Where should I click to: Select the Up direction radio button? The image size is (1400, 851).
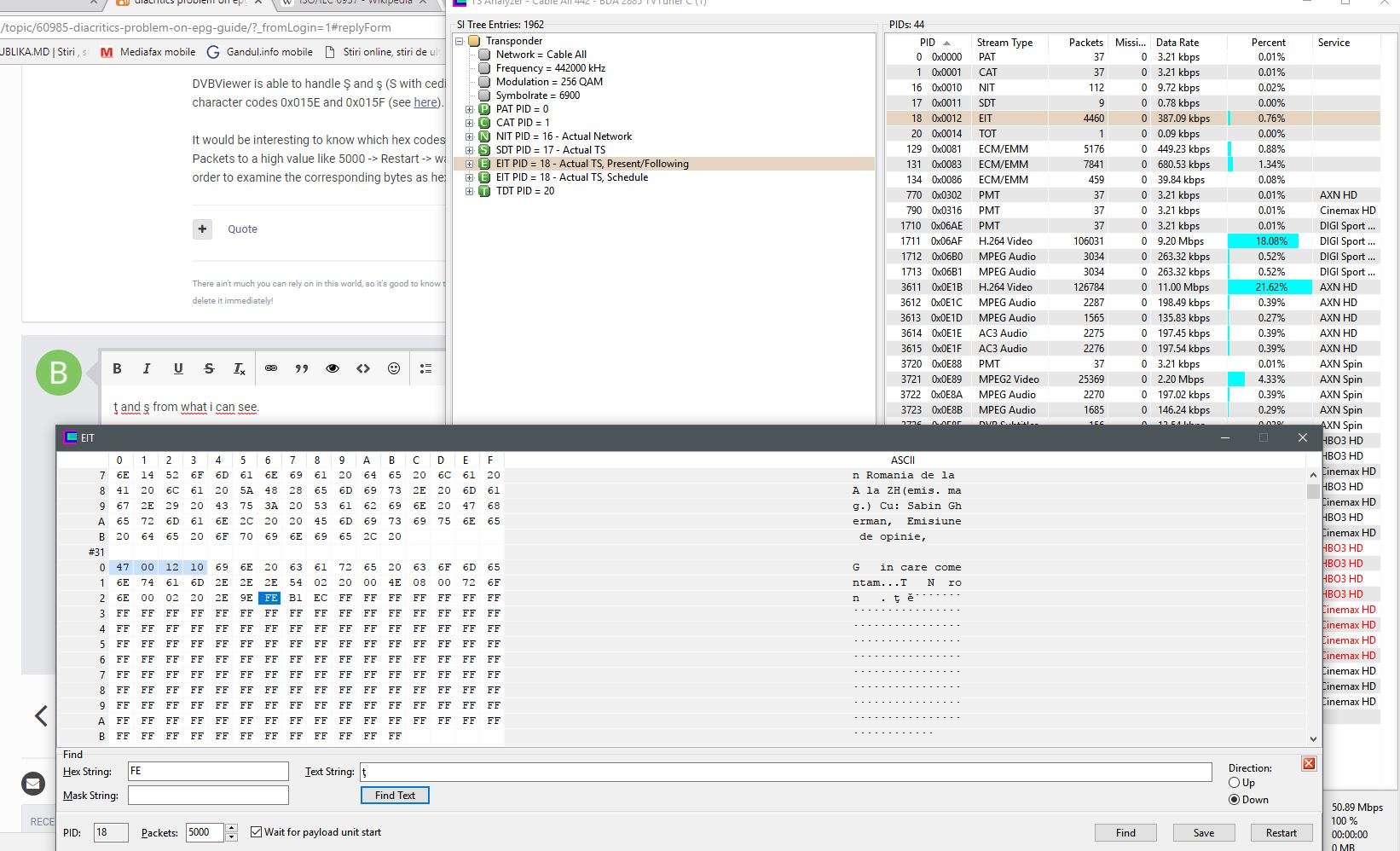[1234, 783]
